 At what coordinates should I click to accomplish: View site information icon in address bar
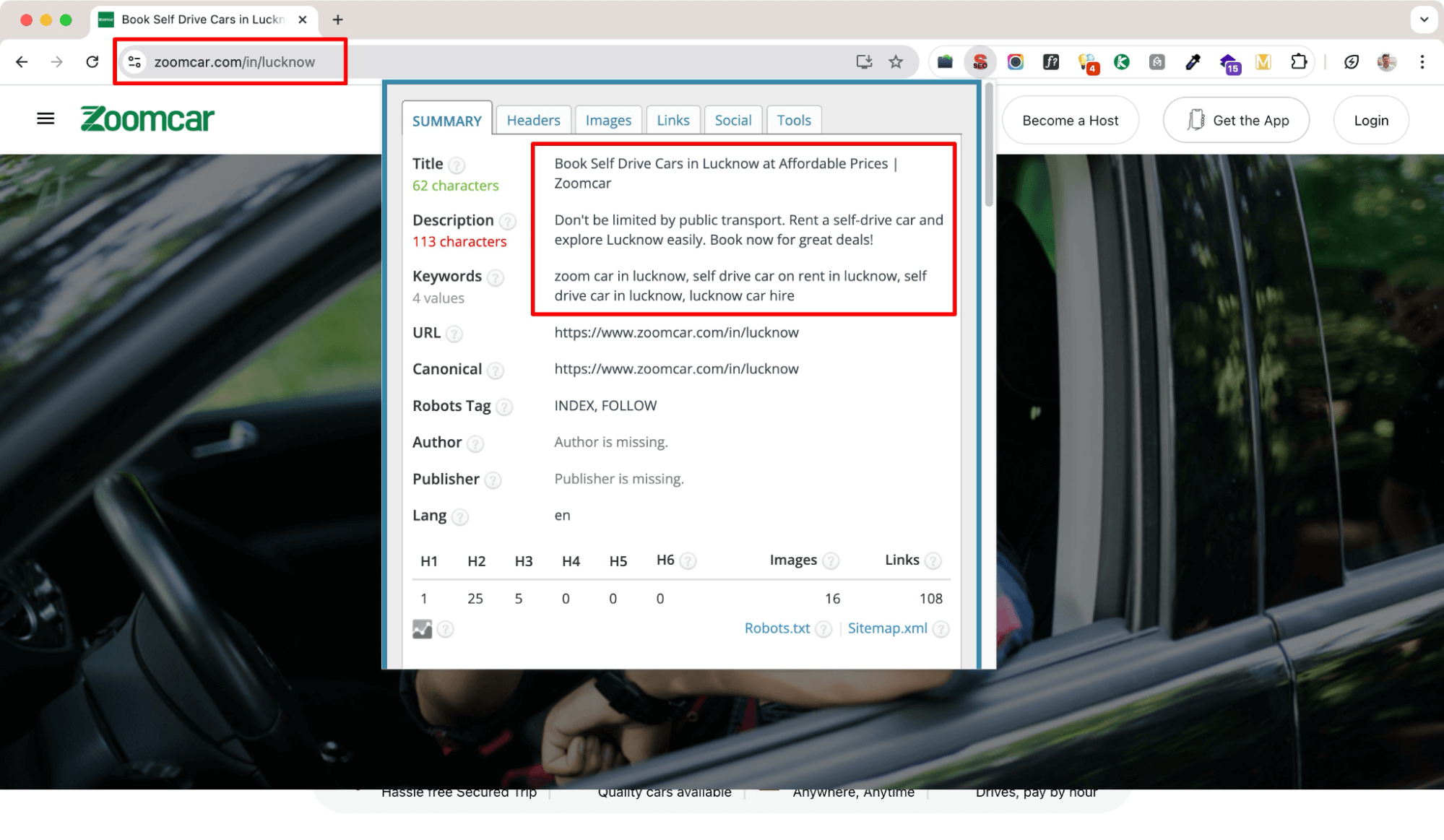click(134, 62)
